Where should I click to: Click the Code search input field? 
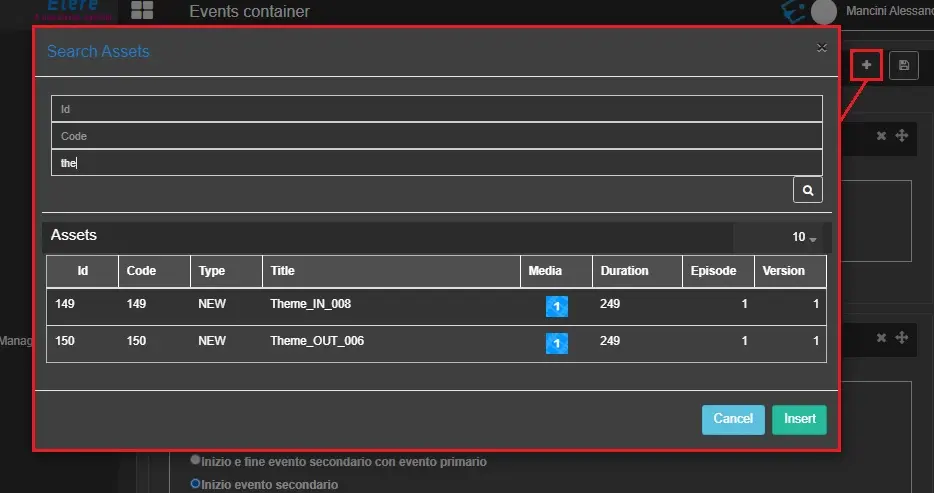point(436,136)
